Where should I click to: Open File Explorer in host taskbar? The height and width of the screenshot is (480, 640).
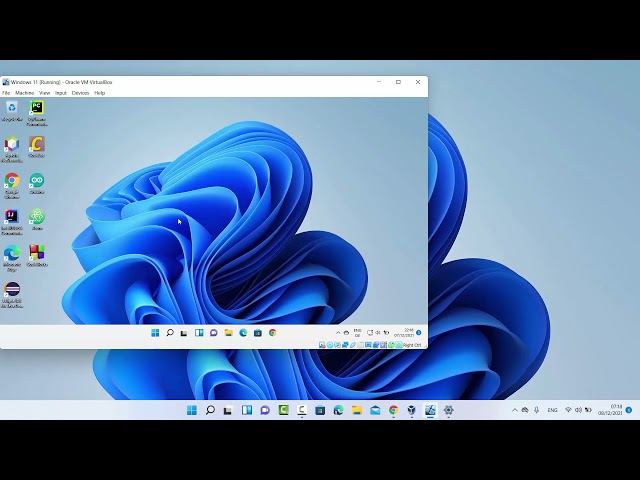point(357,410)
